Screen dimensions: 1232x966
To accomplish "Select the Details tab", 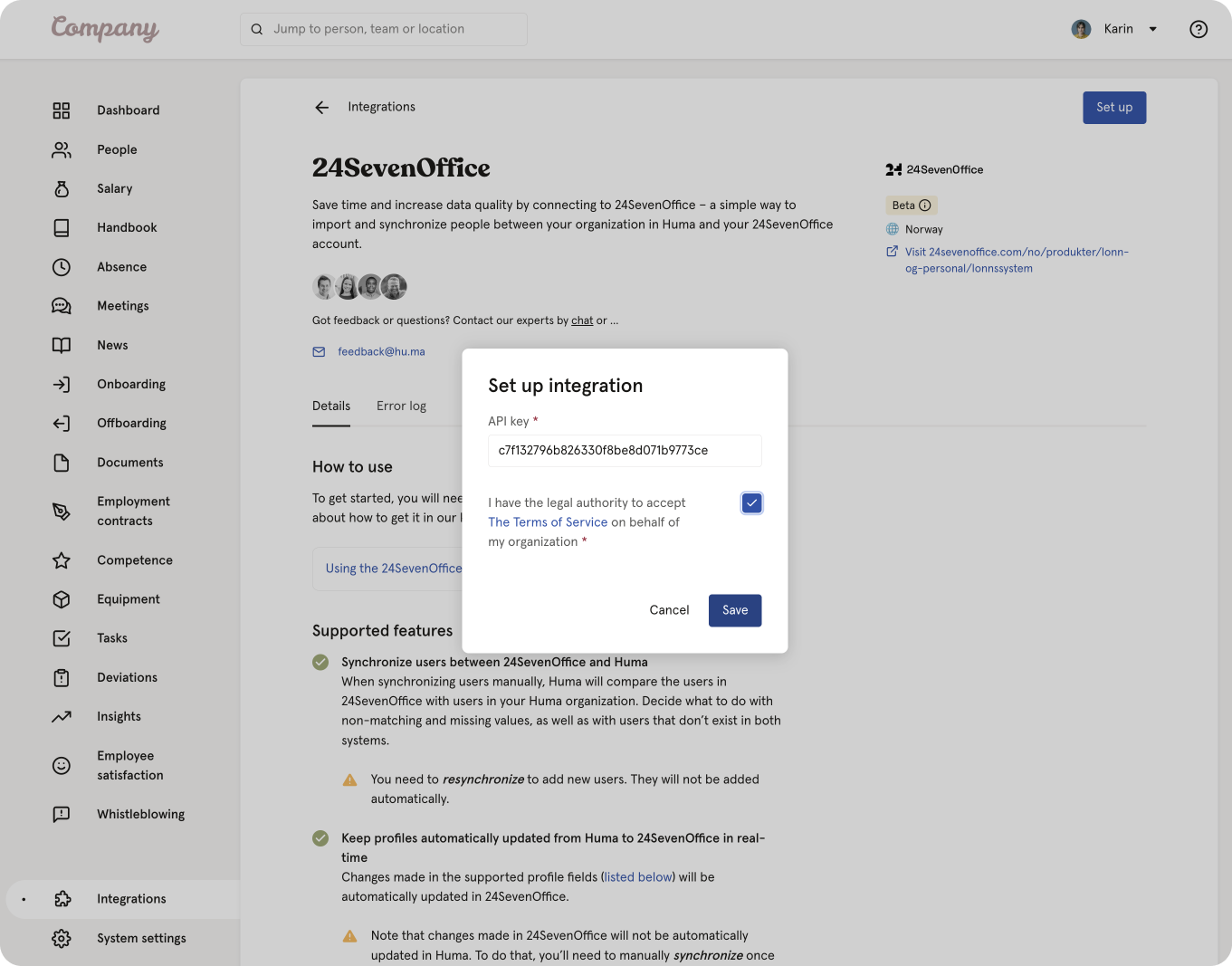I will 331,406.
